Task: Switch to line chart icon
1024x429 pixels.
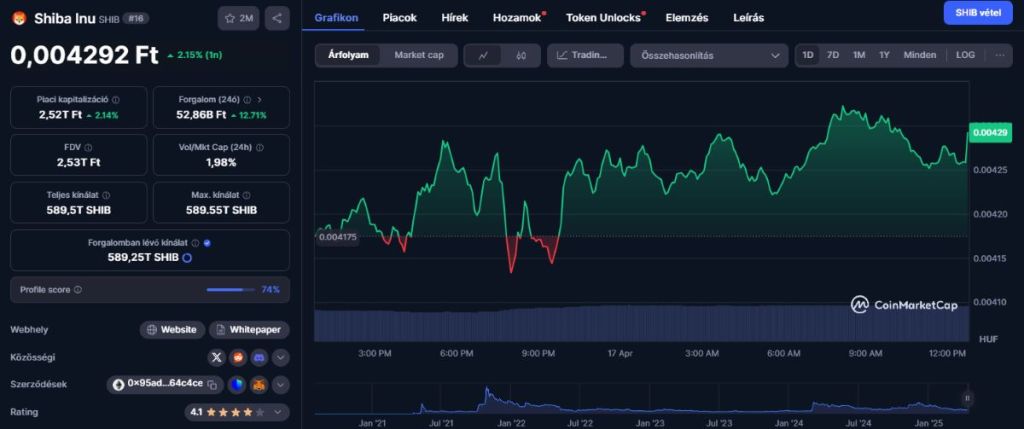Action: click(x=483, y=56)
